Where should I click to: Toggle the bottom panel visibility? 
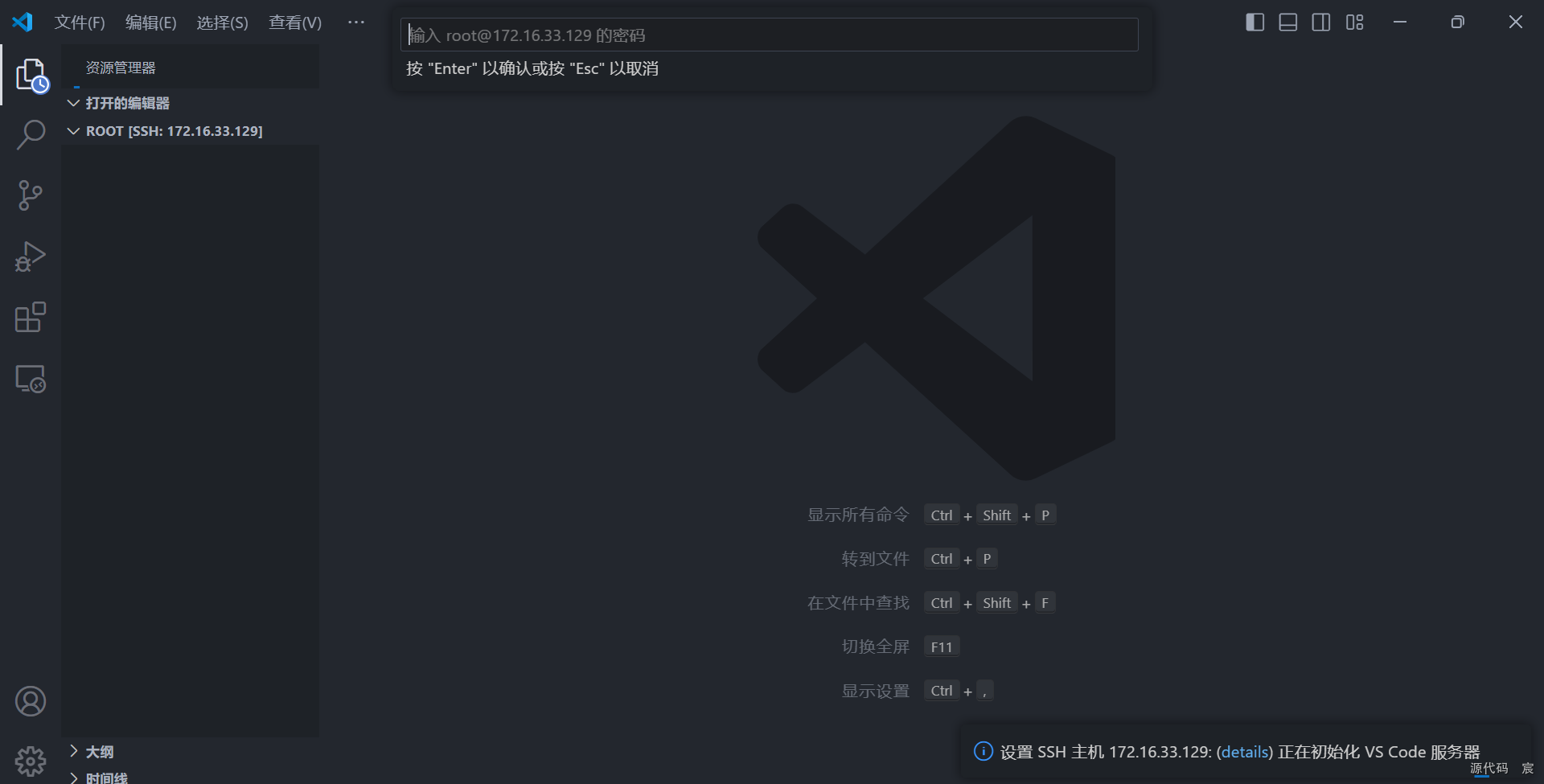click(1287, 22)
